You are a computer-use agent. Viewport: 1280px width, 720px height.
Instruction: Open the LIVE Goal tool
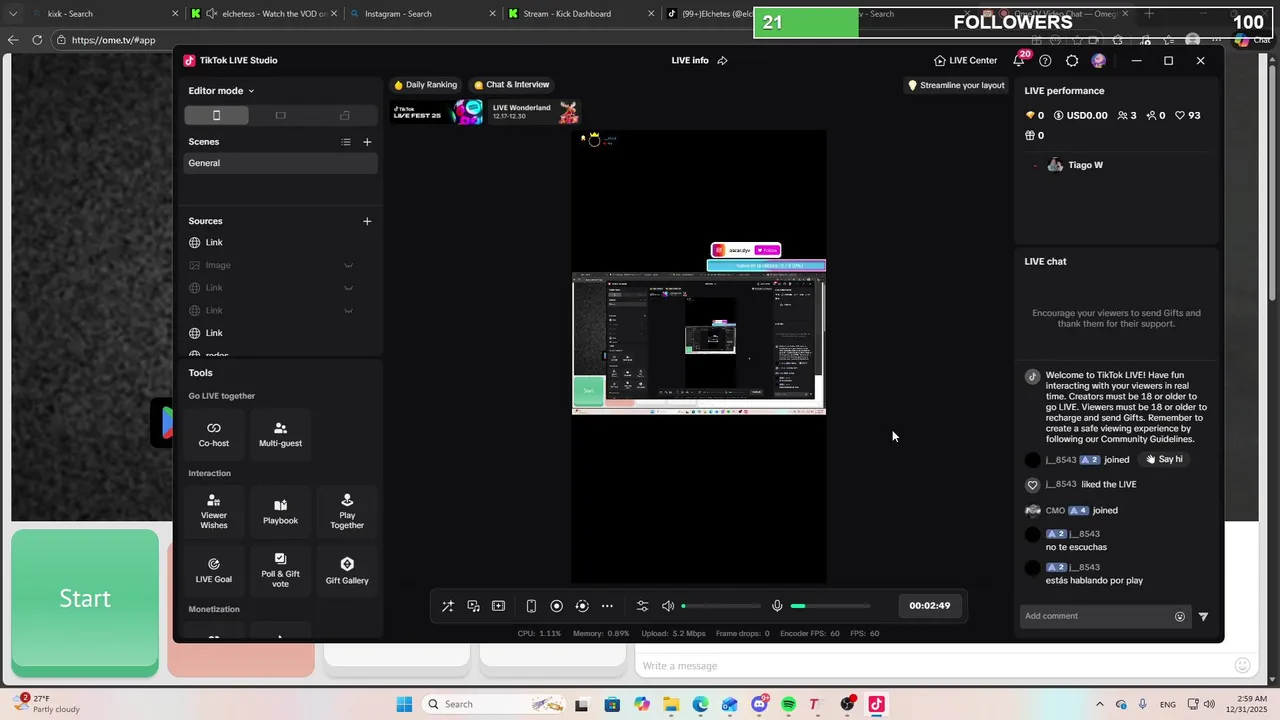pyautogui.click(x=213, y=570)
